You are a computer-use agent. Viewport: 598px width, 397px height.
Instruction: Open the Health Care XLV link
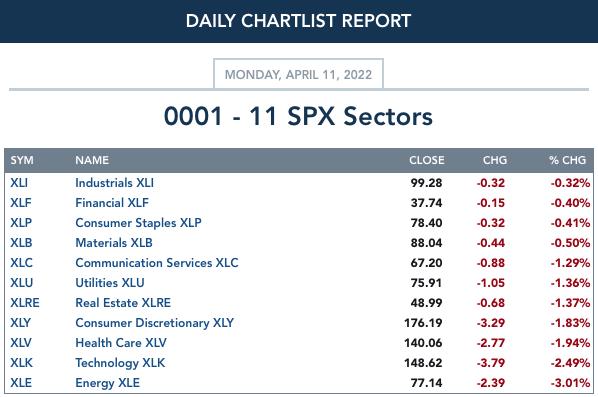click(x=121, y=343)
